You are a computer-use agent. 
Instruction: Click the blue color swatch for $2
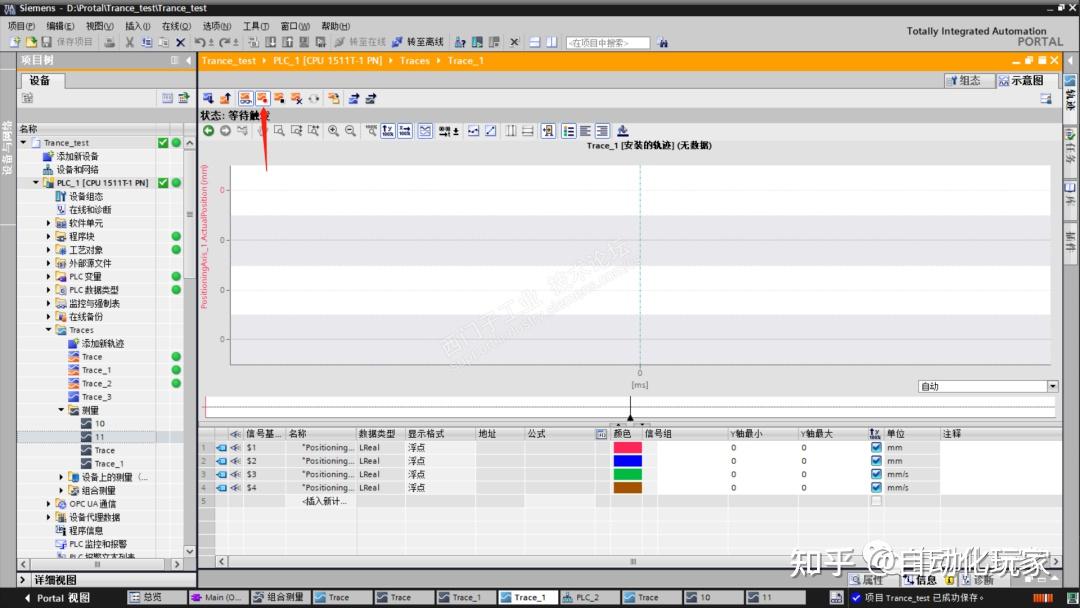click(x=627, y=461)
